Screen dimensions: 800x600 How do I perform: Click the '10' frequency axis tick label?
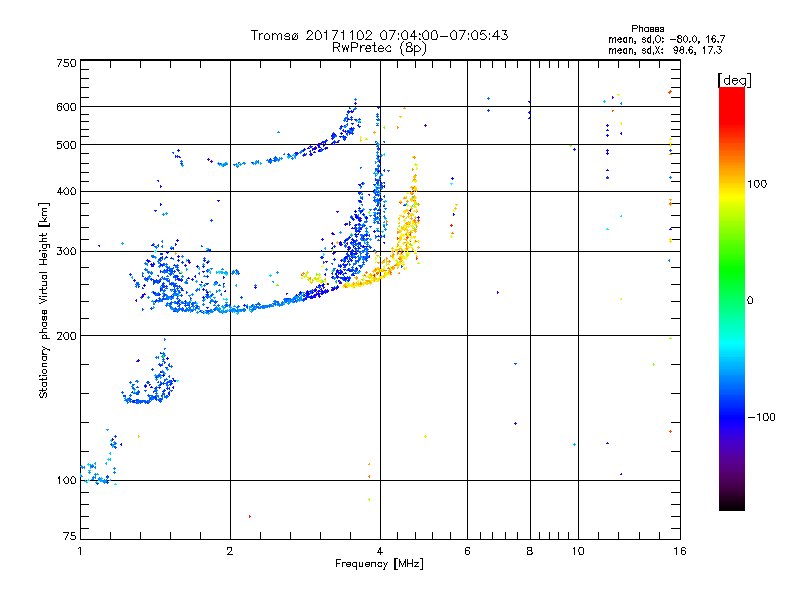pyautogui.click(x=578, y=551)
